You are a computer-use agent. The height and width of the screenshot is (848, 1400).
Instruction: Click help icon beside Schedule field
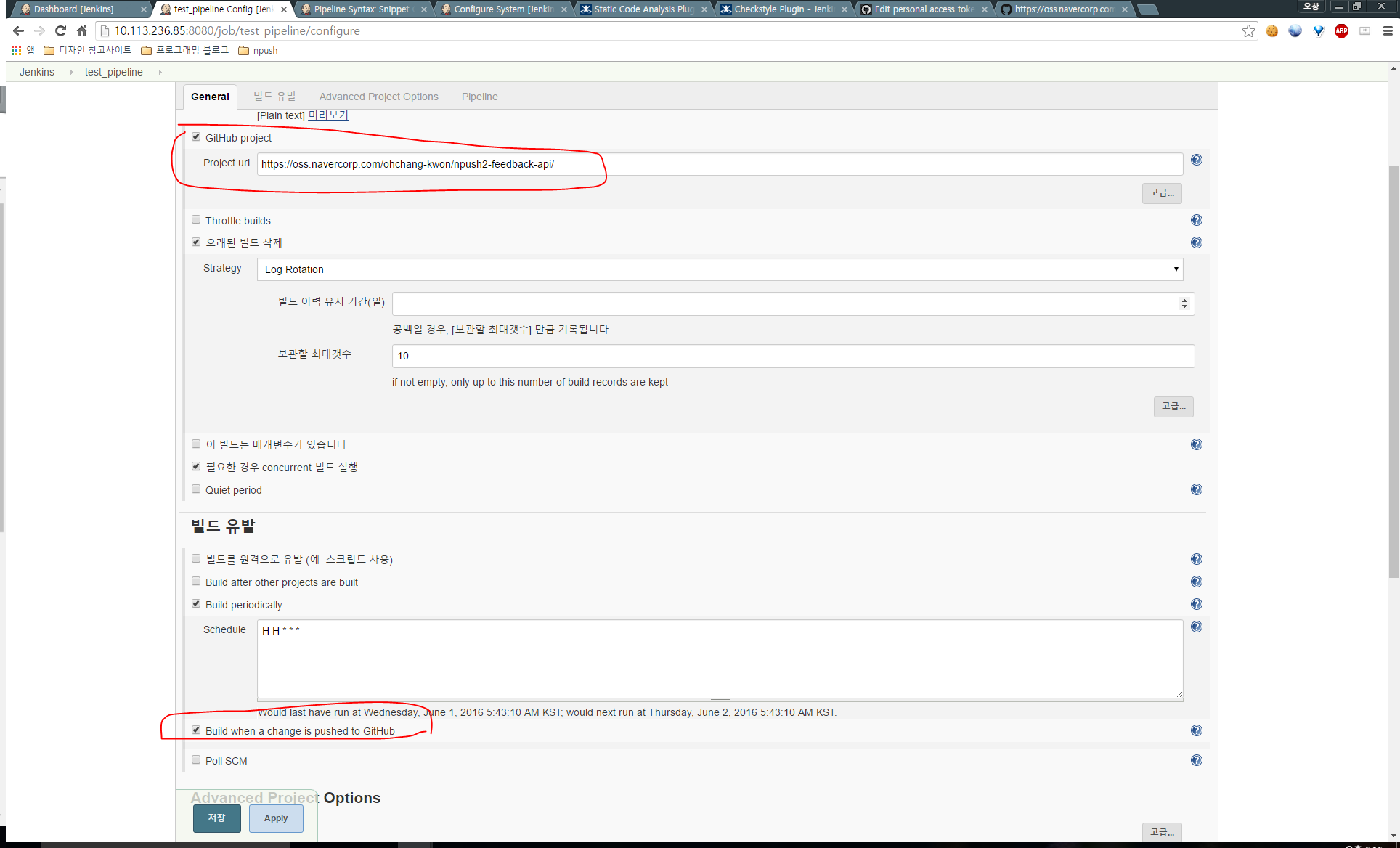click(1197, 627)
